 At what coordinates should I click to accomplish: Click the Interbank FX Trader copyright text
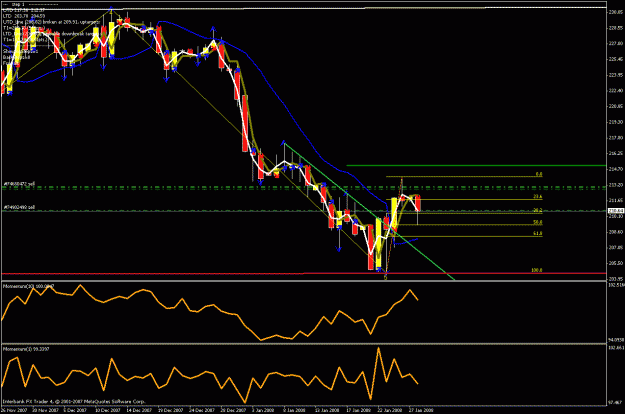75,402
